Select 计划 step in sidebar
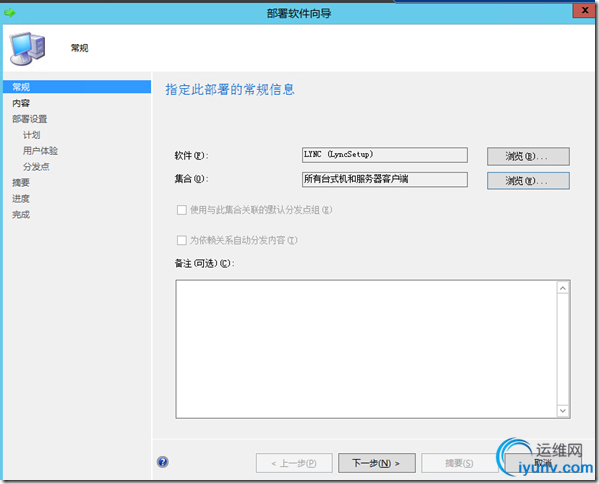This screenshot has height=484, width=599. (x=31, y=135)
